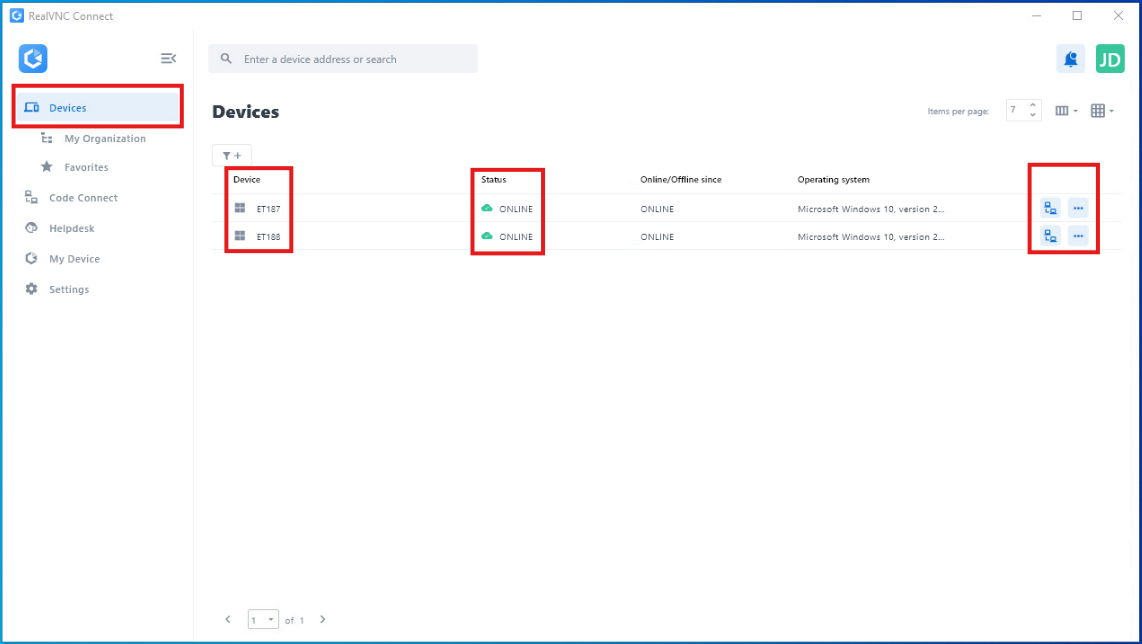Increase the items per page value
Image resolution: width=1142 pixels, height=644 pixels.
pos(1034,106)
